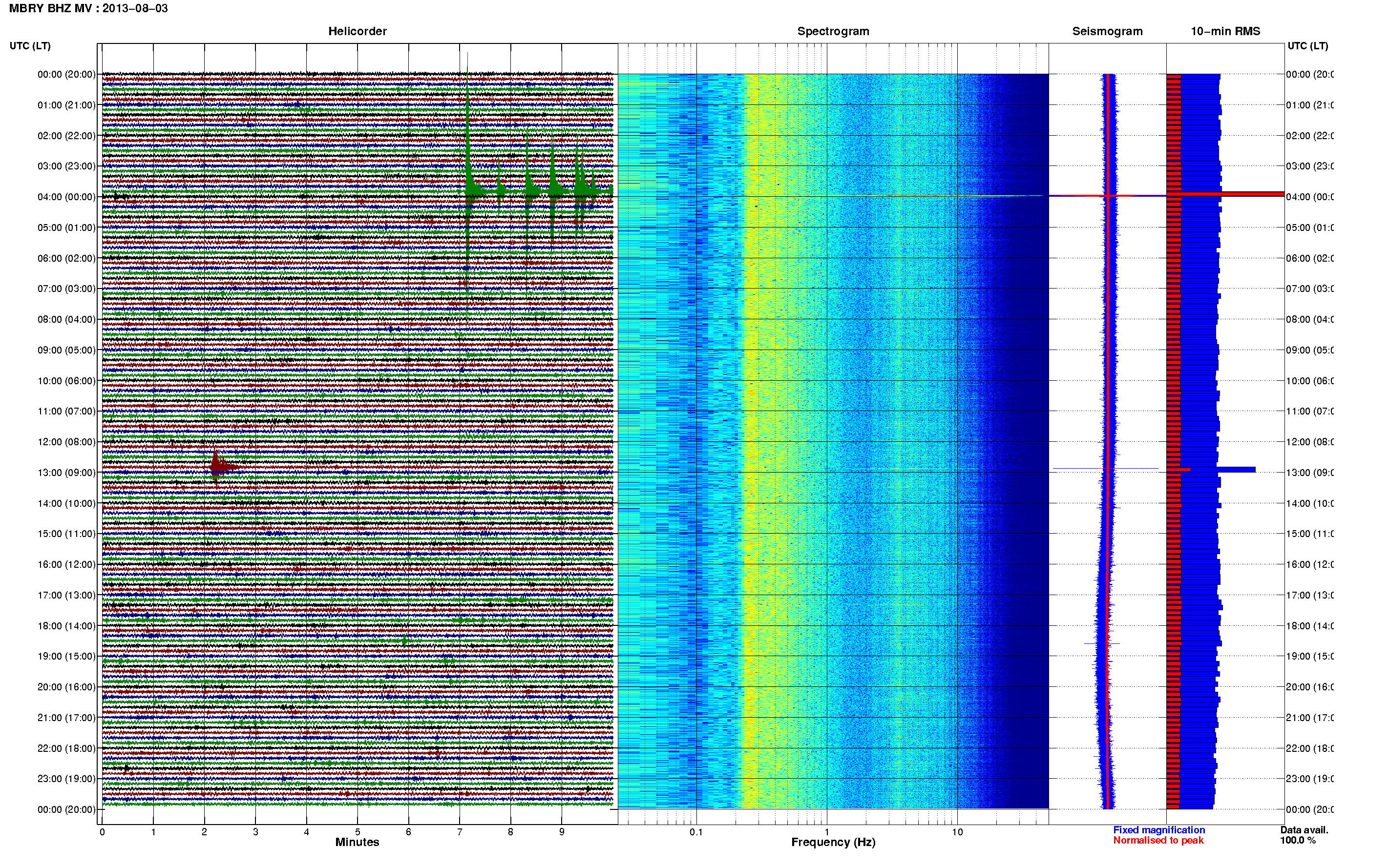Click the 'Normalised to peak' legend text
Image resolution: width=1389 pixels, height=868 pixels.
point(1158,841)
